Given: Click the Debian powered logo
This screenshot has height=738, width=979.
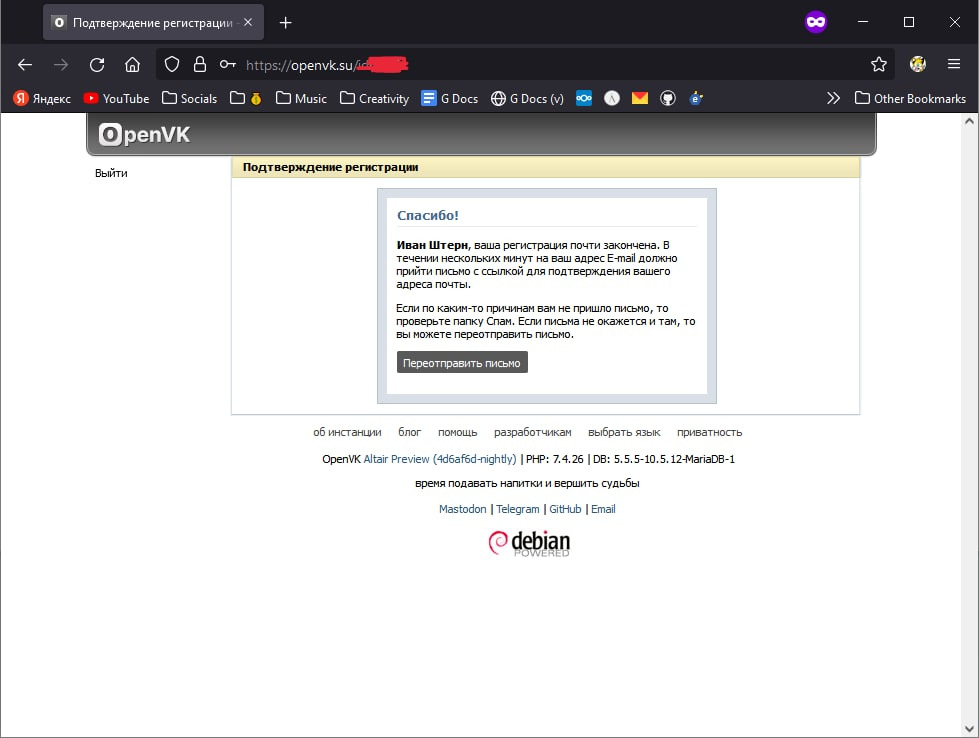Looking at the screenshot, I should tap(529, 543).
